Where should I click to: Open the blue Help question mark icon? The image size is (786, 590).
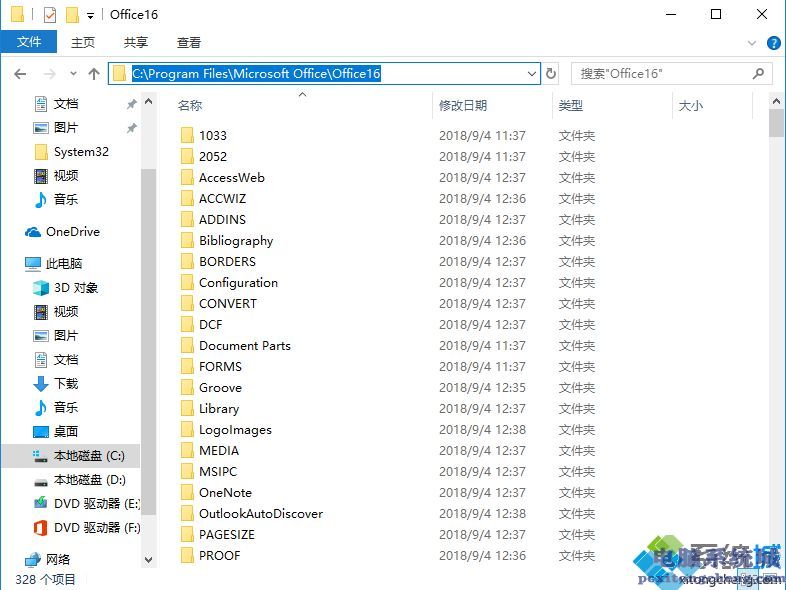click(773, 43)
